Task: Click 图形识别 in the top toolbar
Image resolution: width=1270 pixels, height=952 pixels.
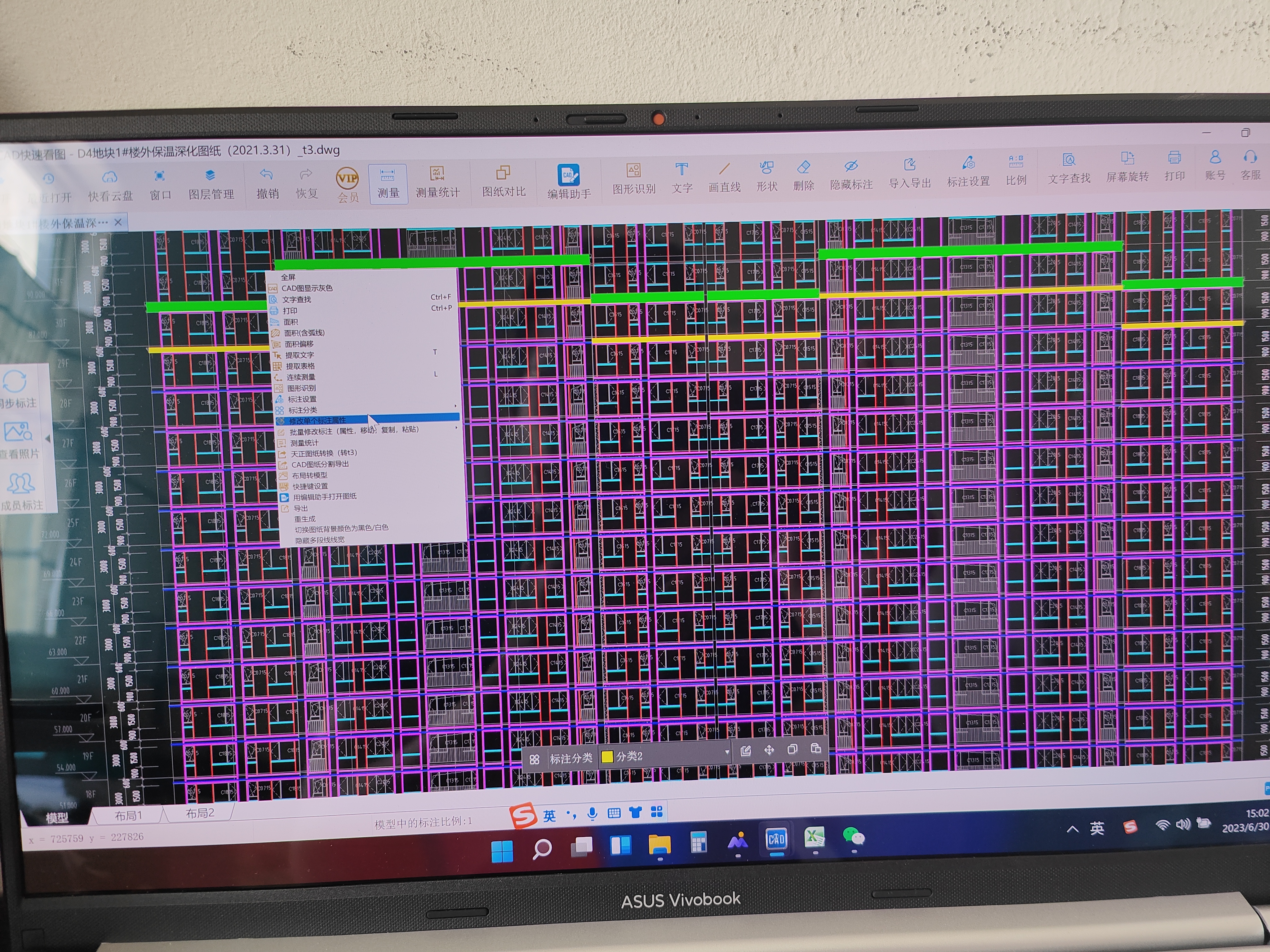Action: (634, 178)
